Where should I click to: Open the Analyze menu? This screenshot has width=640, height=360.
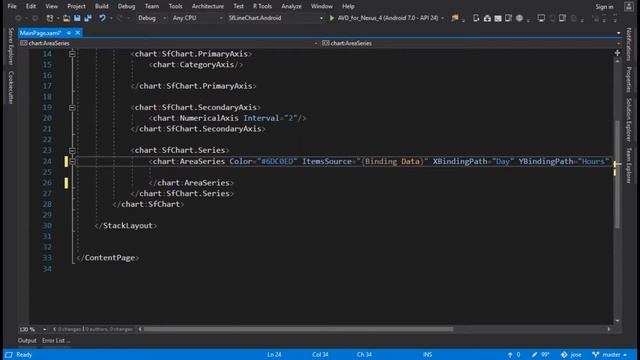pyautogui.click(x=291, y=6)
